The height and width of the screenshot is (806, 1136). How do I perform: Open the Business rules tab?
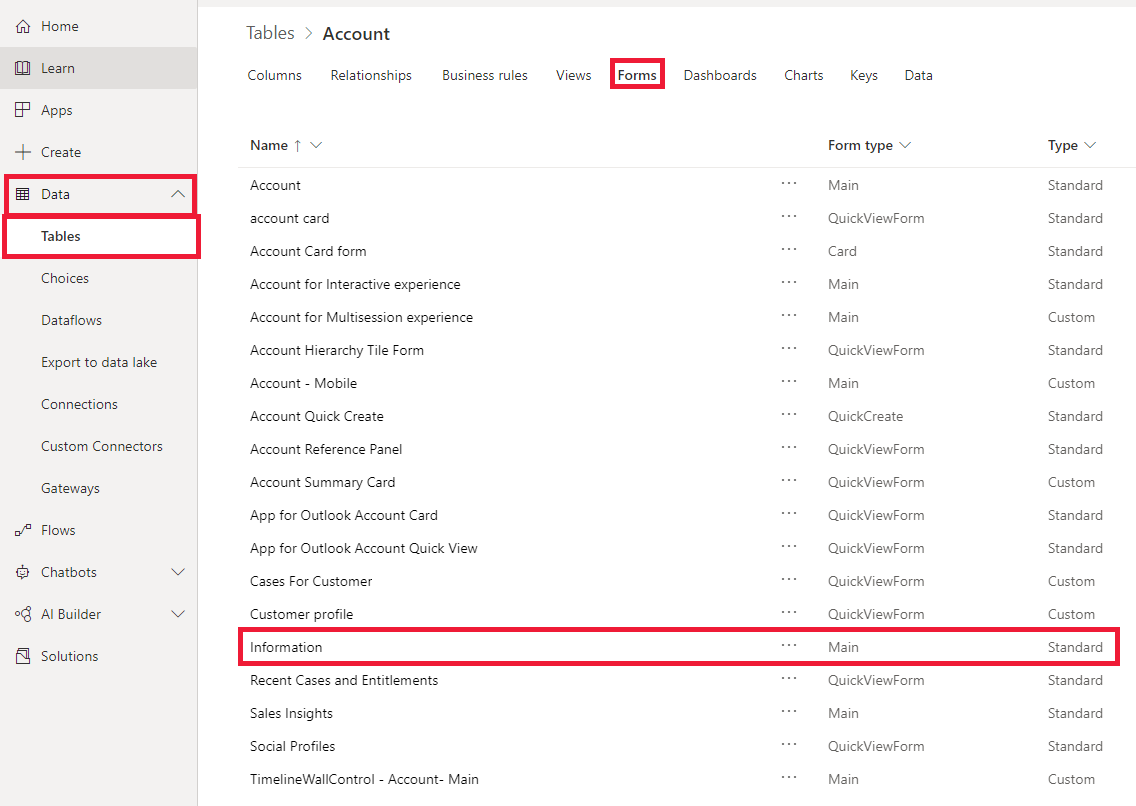coord(484,74)
